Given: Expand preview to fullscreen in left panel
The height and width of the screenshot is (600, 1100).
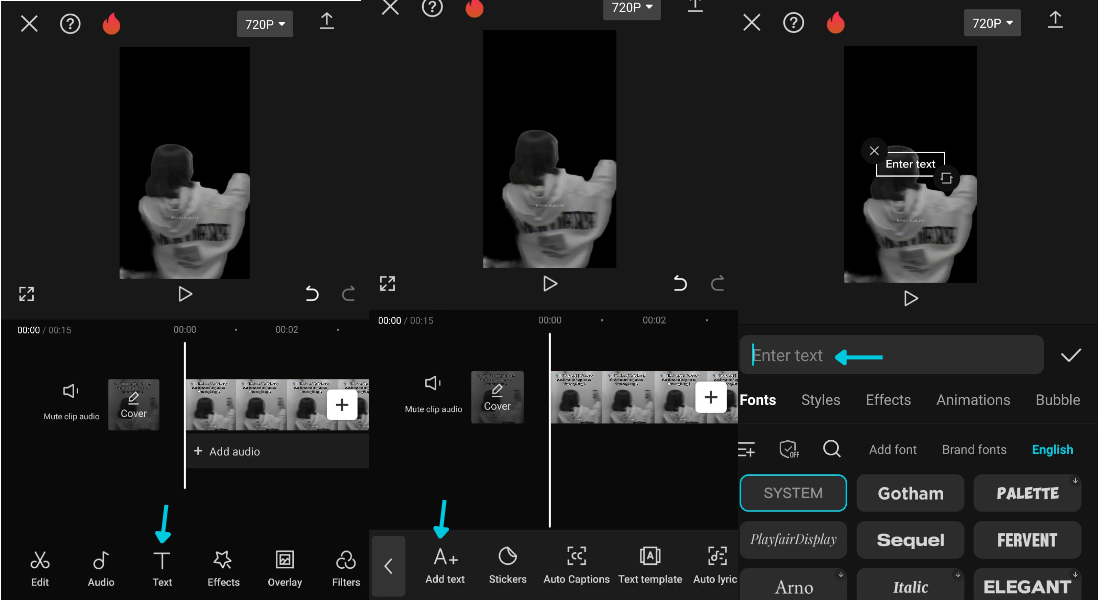Looking at the screenshot, I should tap(27, 294).
